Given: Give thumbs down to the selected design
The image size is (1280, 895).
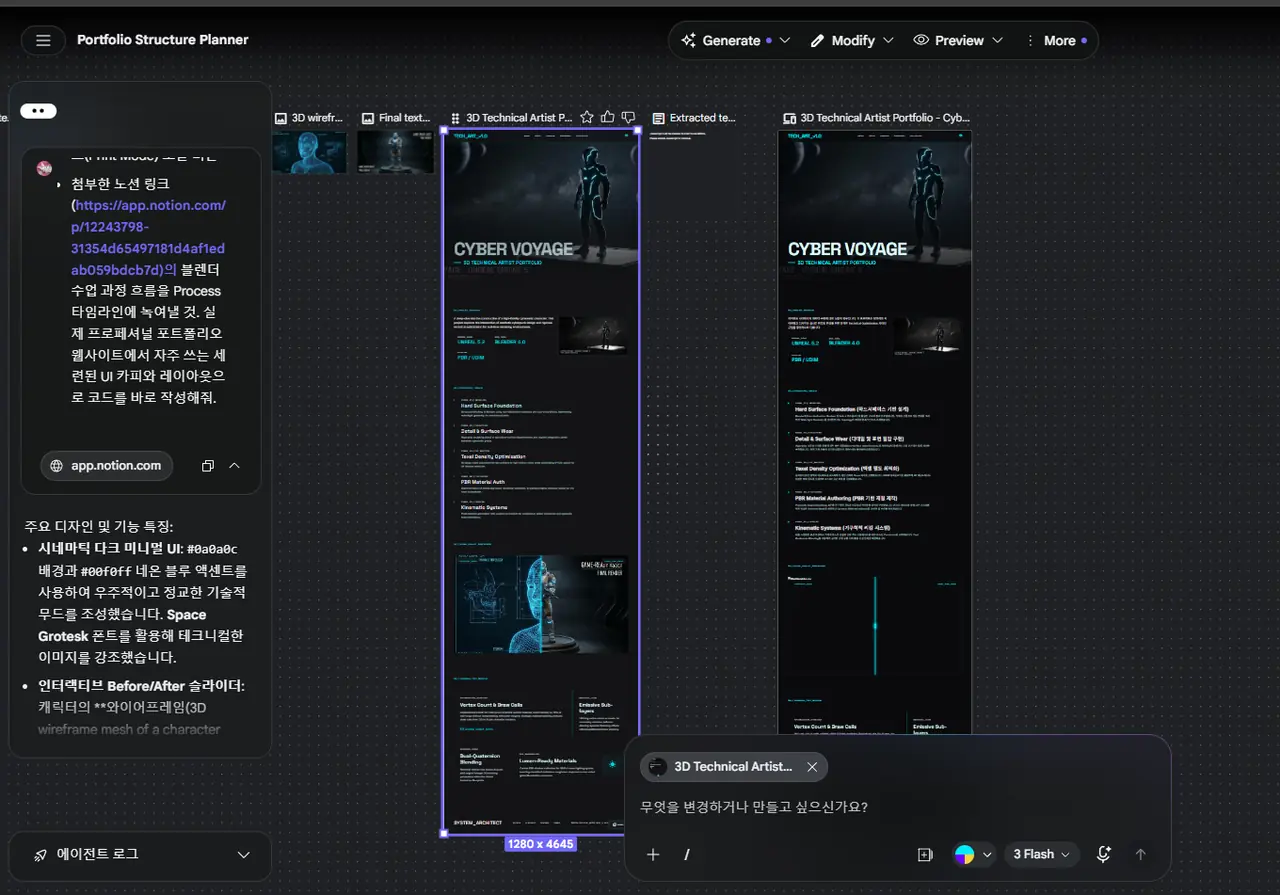Looking at the screenshot, I should (x=628, y=117).
